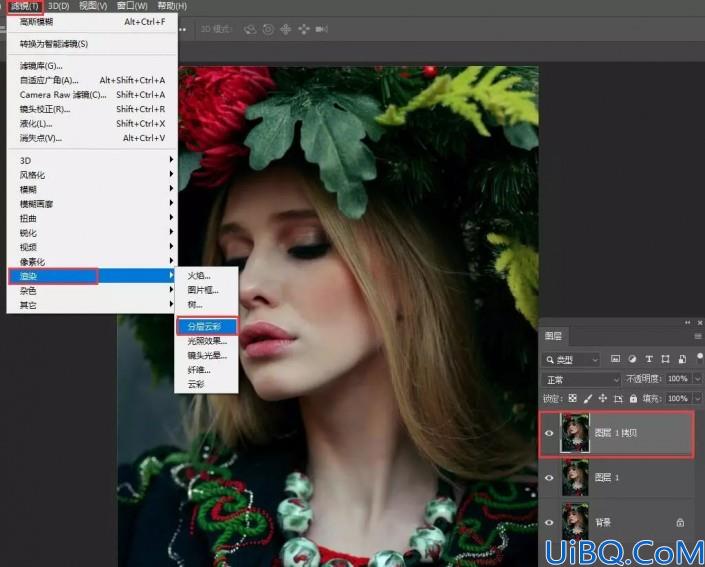Open 消失点(V)... filter
The width and height of the screenshot is (705, 567).
(x=92, y=138)
